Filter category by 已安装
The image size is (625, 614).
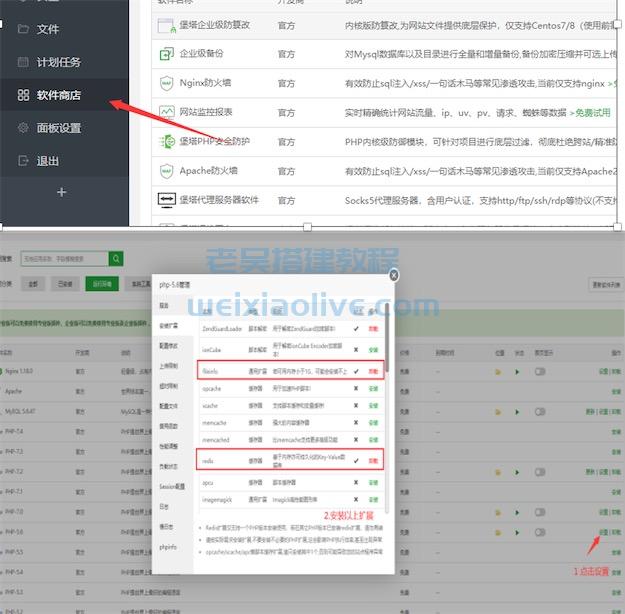65,284
